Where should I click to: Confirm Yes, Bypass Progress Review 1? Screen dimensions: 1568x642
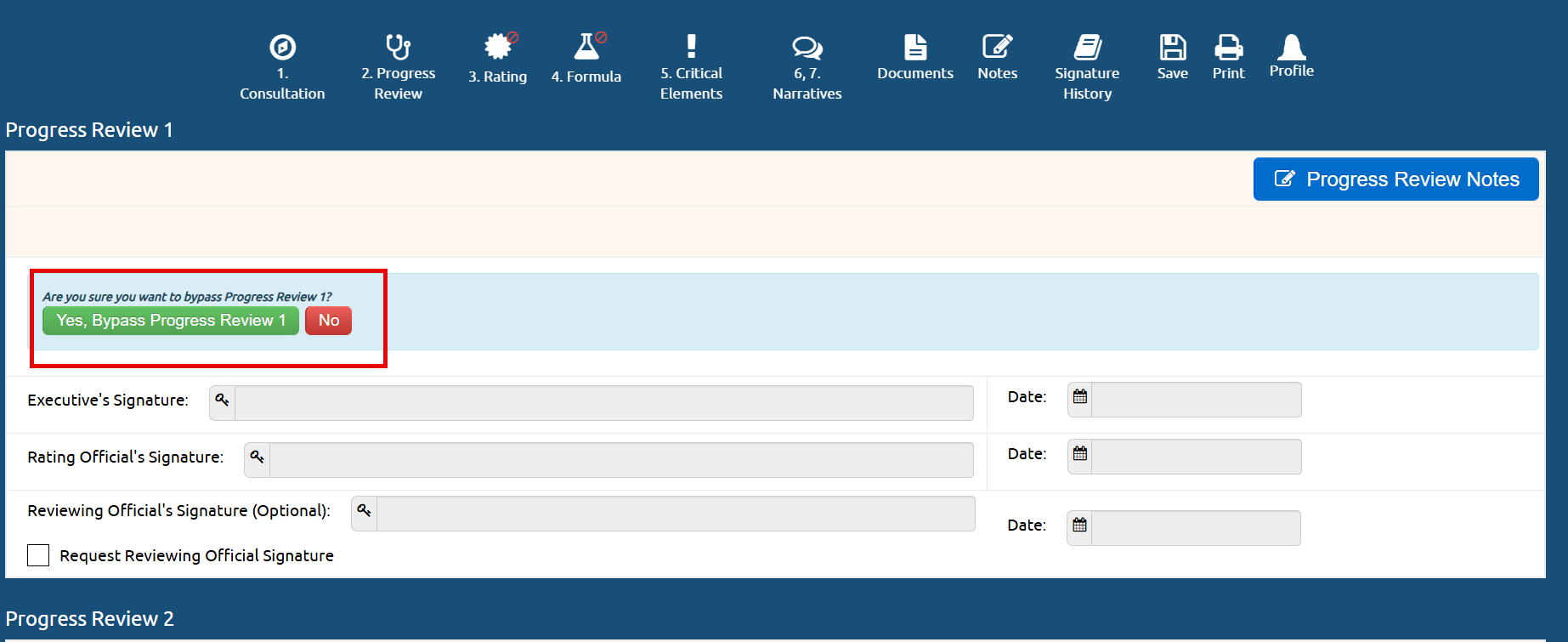click(x=171, y=321)
